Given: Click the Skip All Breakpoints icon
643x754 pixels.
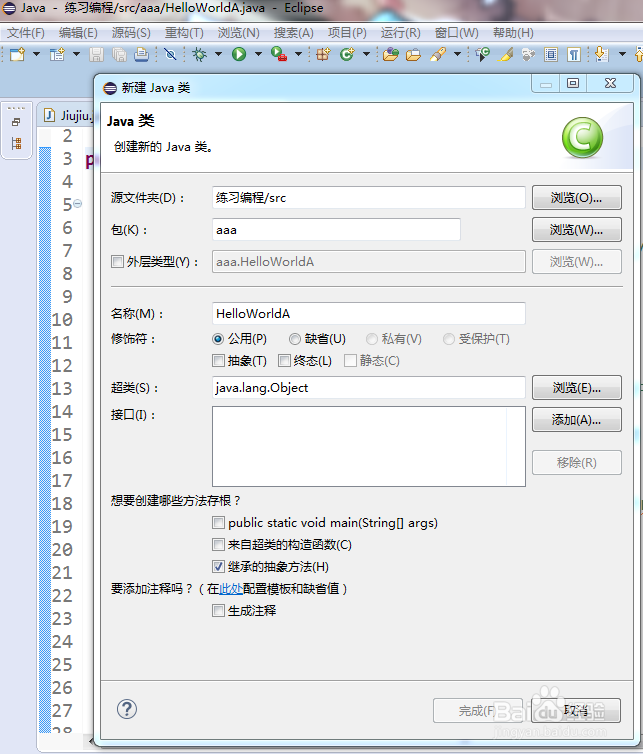Looking at the screenshot, I should point(170,54).
